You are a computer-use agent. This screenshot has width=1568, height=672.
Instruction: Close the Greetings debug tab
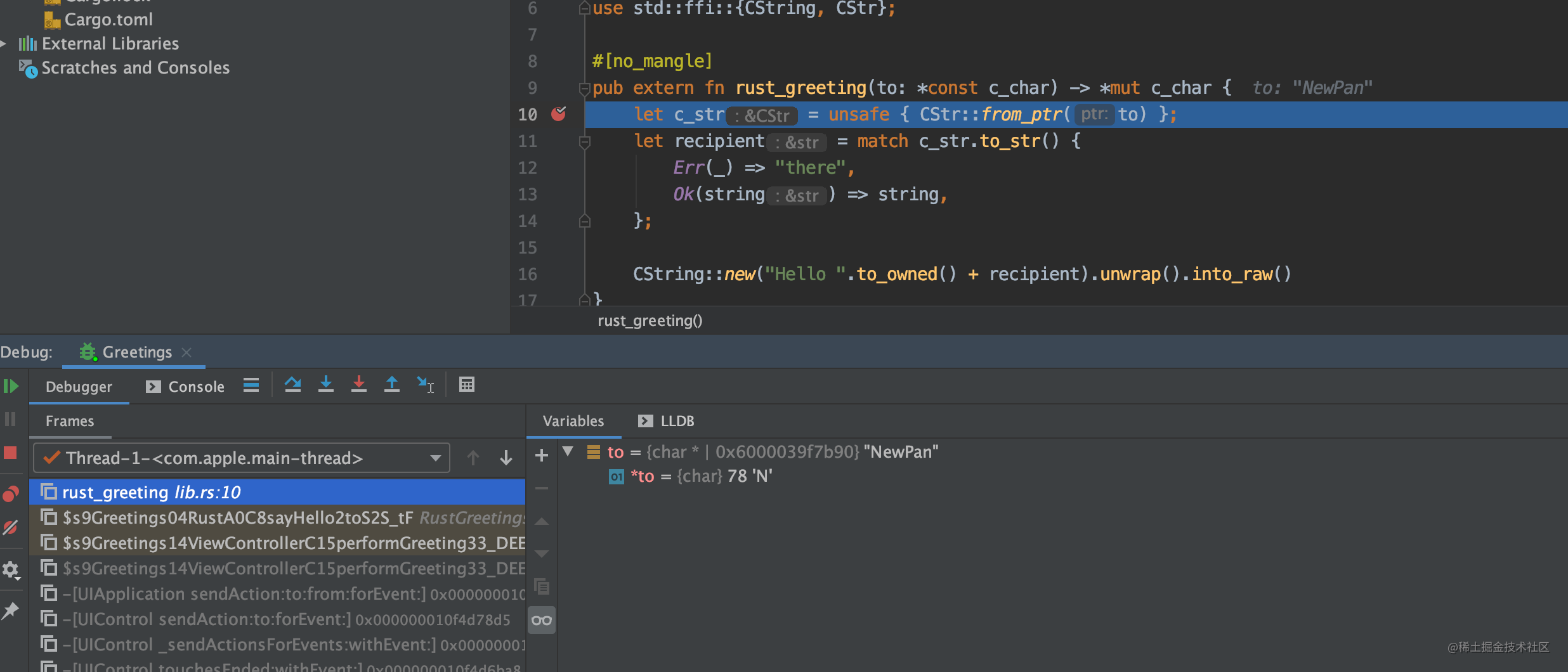pyautogui.click(x=186, y=352)
